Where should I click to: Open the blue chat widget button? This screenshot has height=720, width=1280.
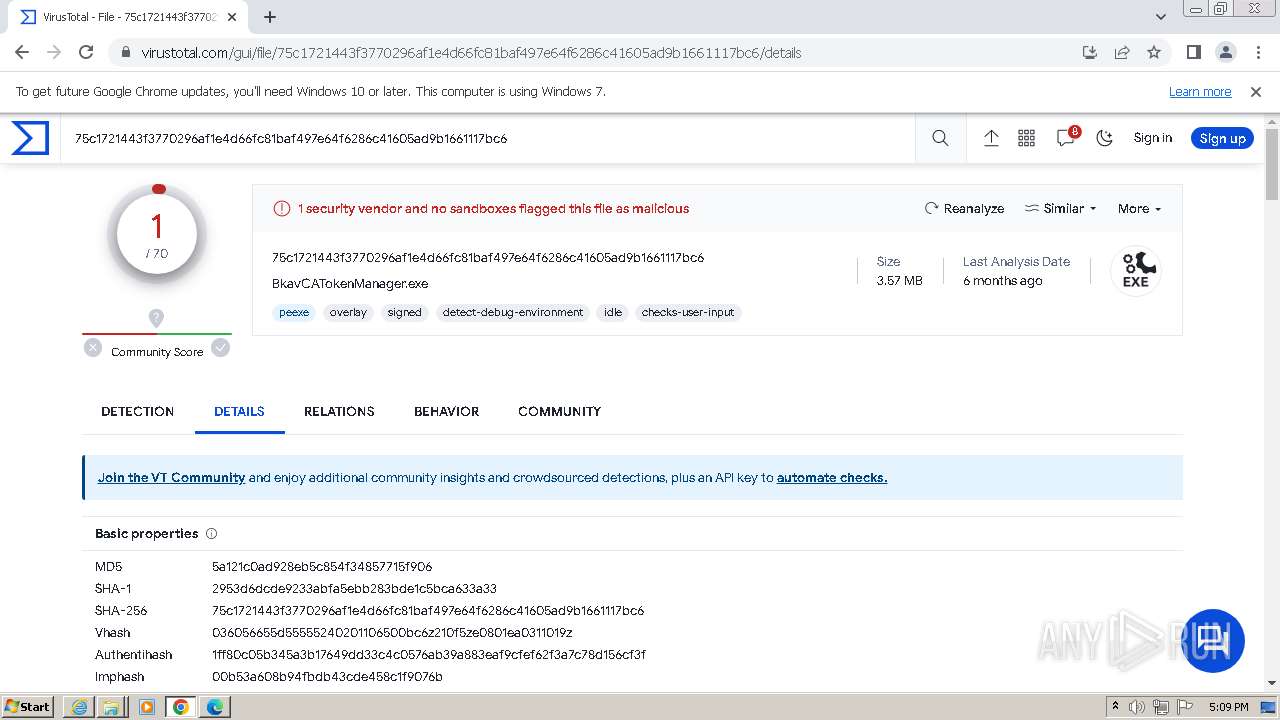click(x=1214, y=640)
